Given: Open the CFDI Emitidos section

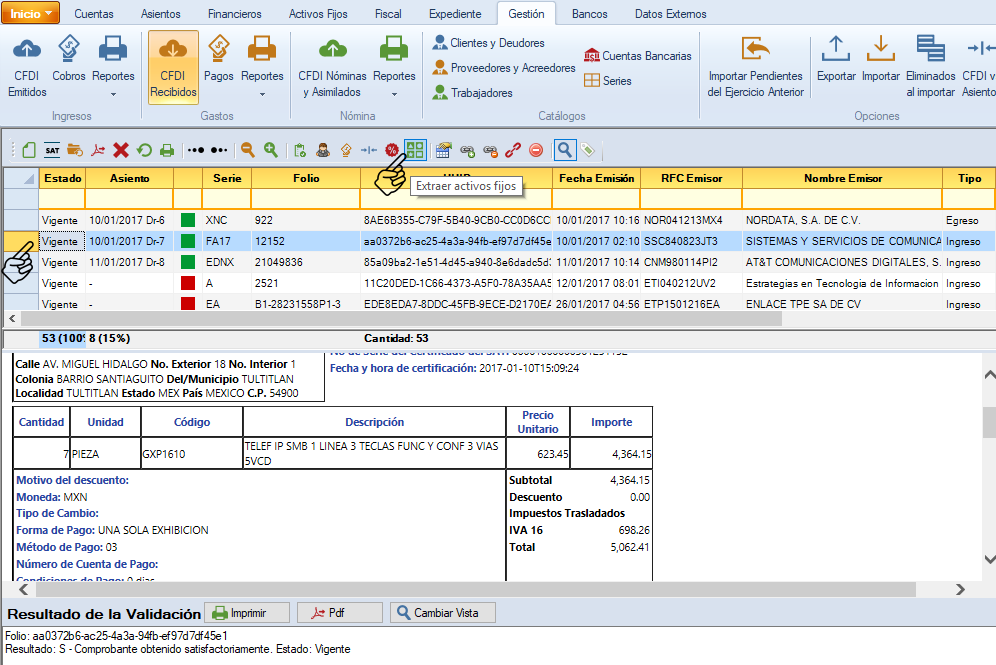Looking at the screenshot, I should click(x=27, y=66).
